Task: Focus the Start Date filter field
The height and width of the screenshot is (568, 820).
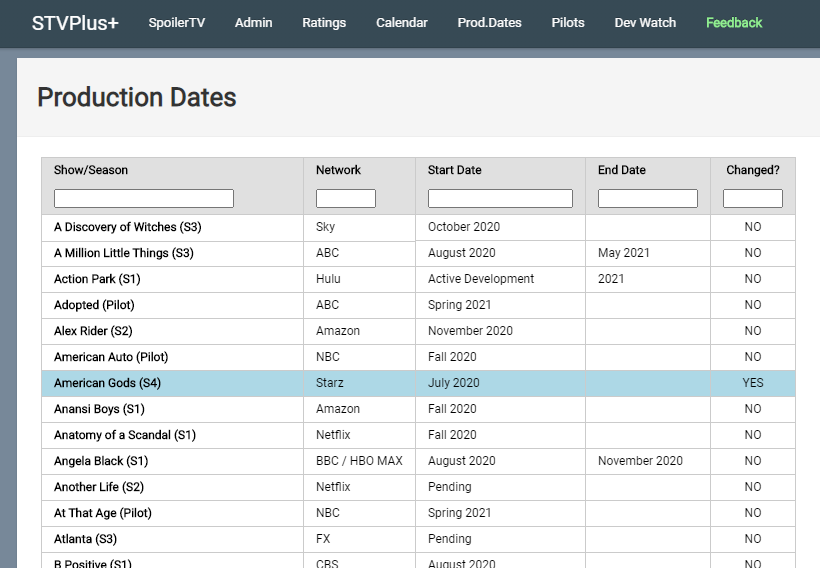Action: [500, 198]
